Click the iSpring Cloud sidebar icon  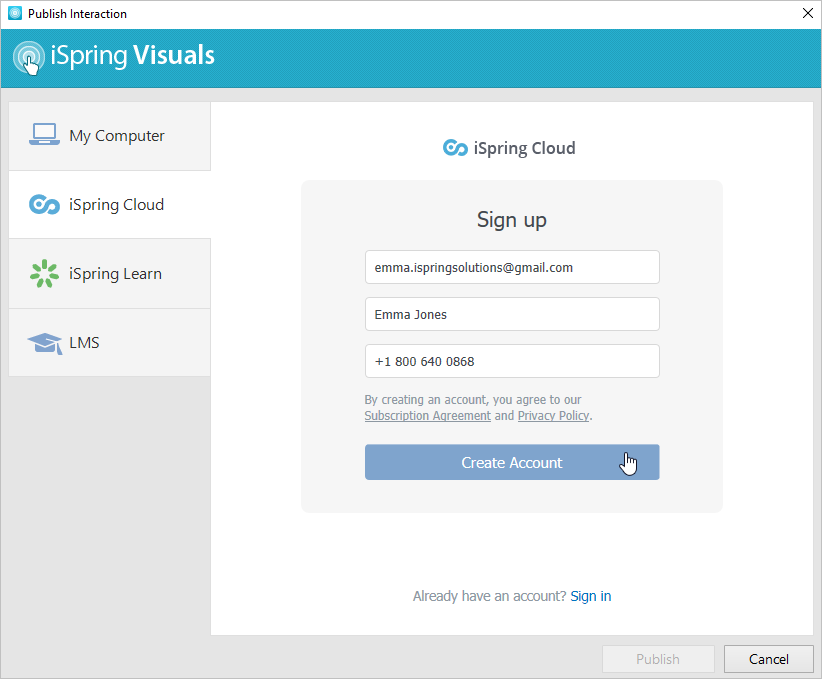pos(44,204)
